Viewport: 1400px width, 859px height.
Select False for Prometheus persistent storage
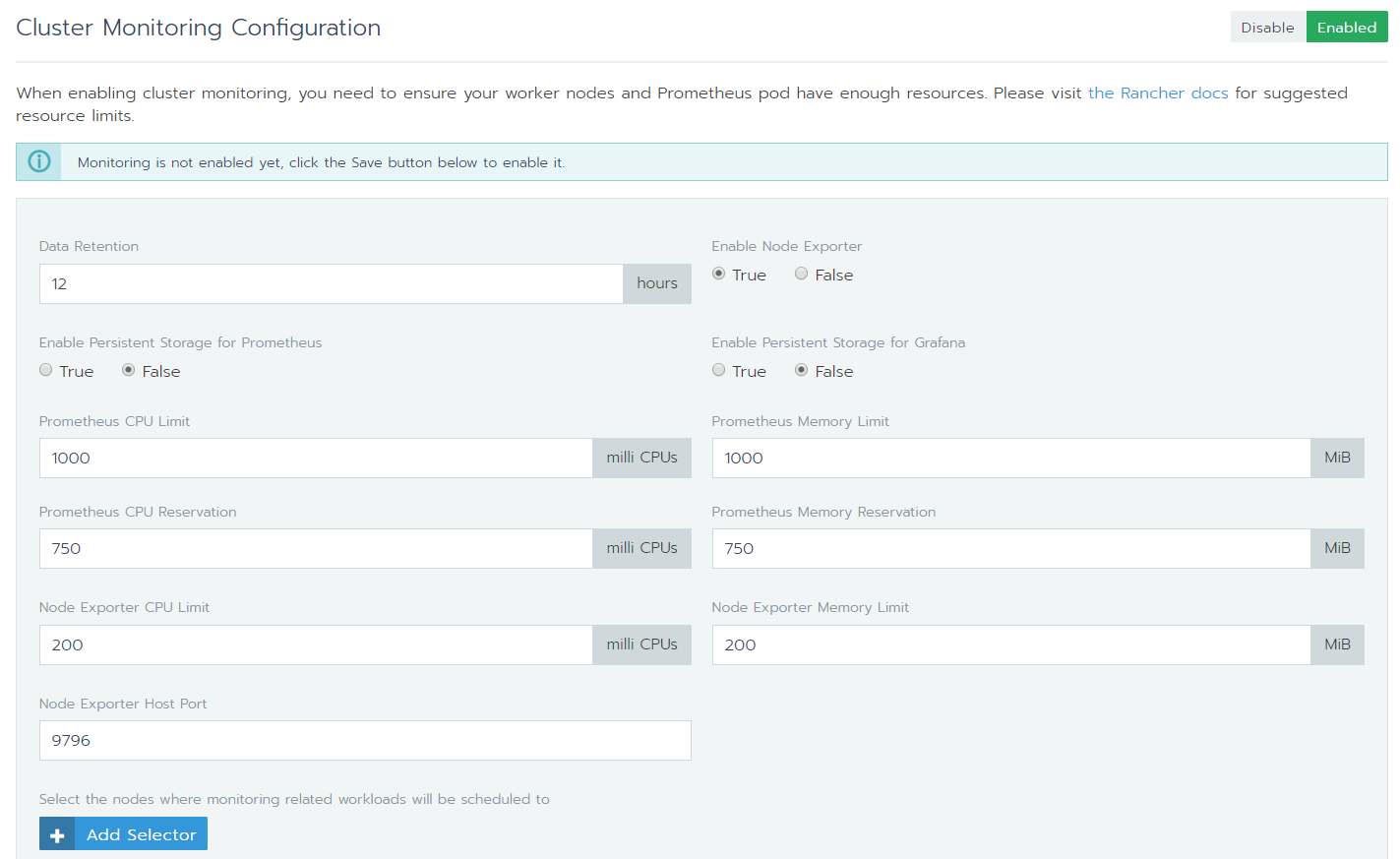click(129, 371)
